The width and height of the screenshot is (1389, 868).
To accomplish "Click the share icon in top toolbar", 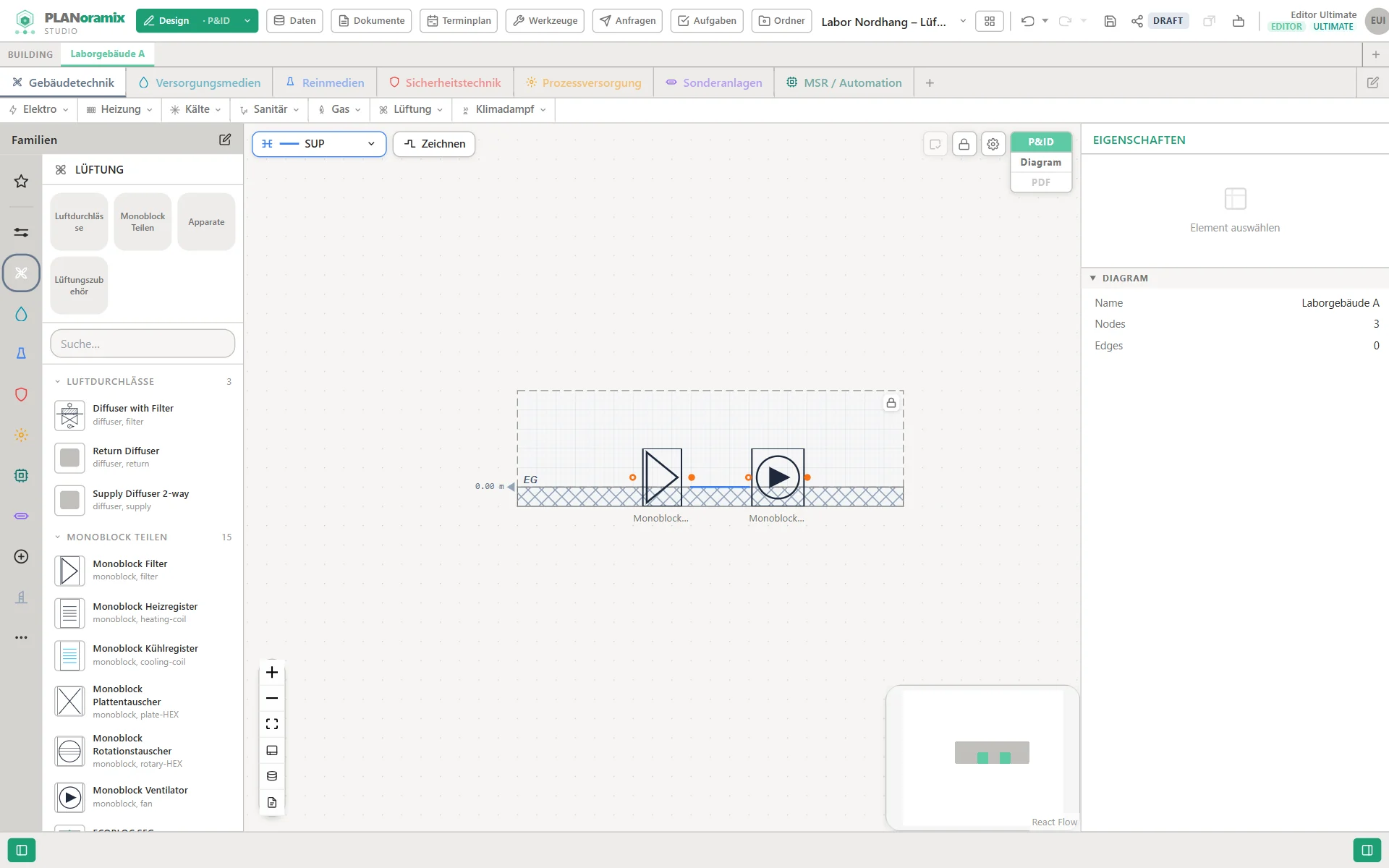I will tap(1137, 21).
